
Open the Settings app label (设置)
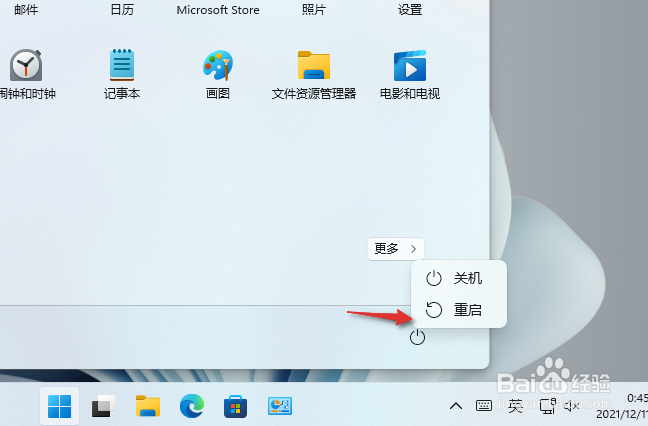click(x=410, y=10)
